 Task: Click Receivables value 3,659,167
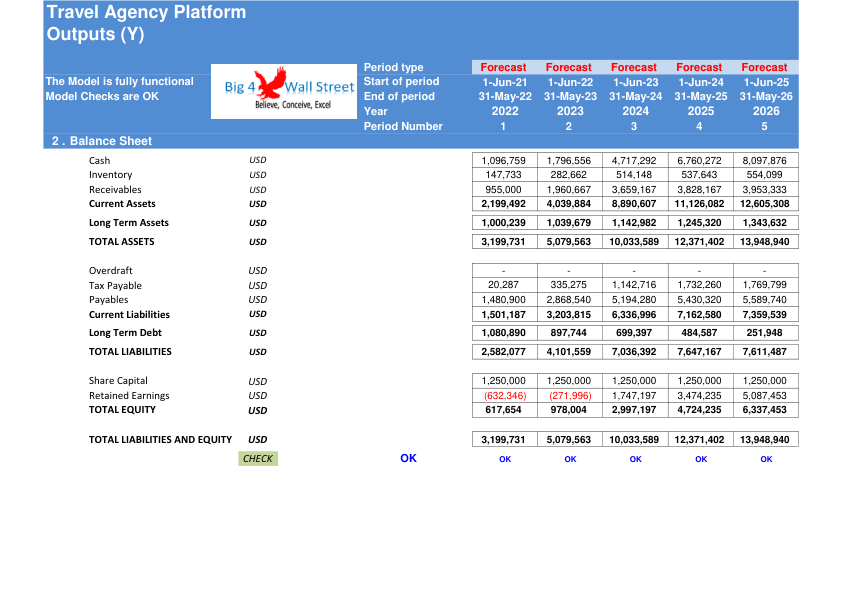point(635,190)
